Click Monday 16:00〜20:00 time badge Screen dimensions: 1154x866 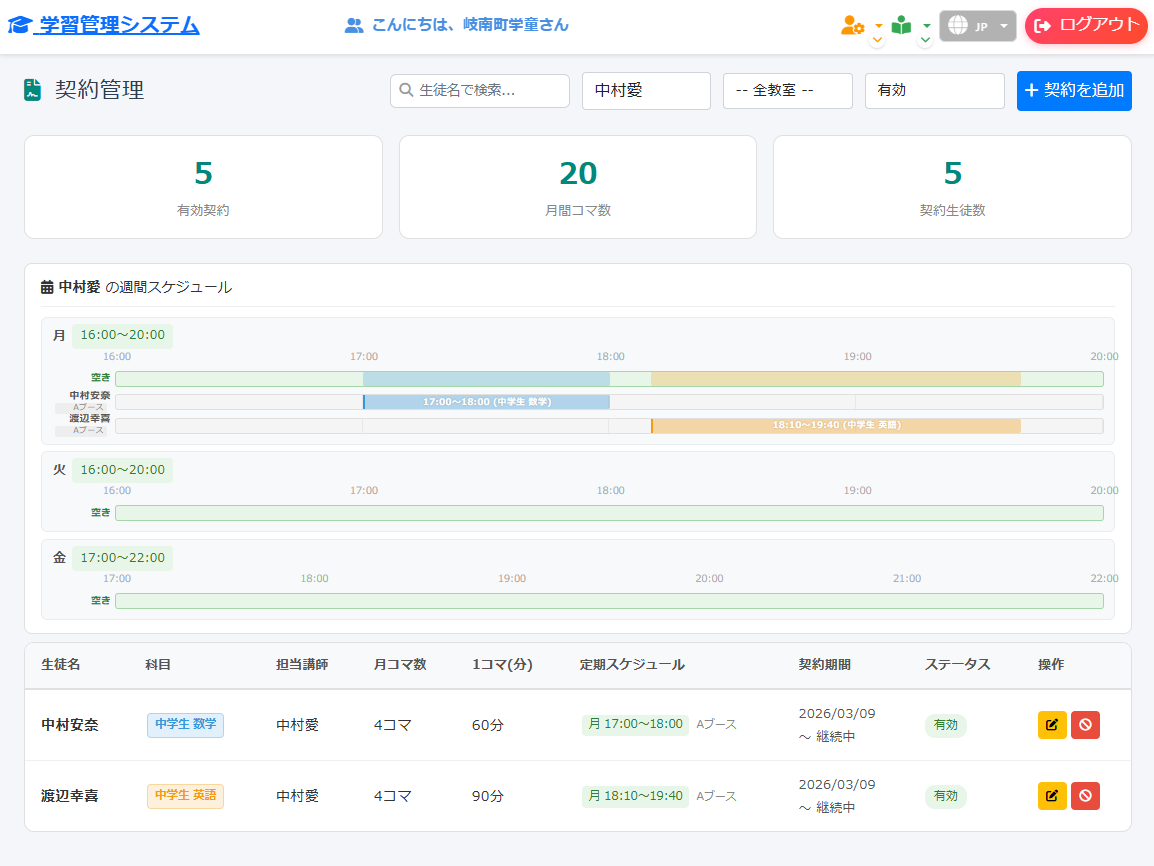122,336
